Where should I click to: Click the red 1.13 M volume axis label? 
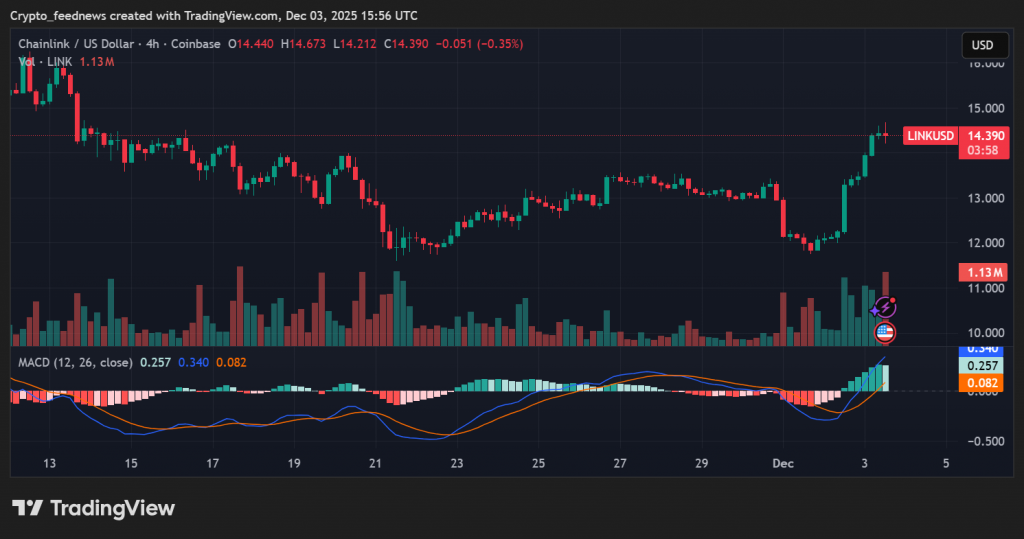point(984,272)
